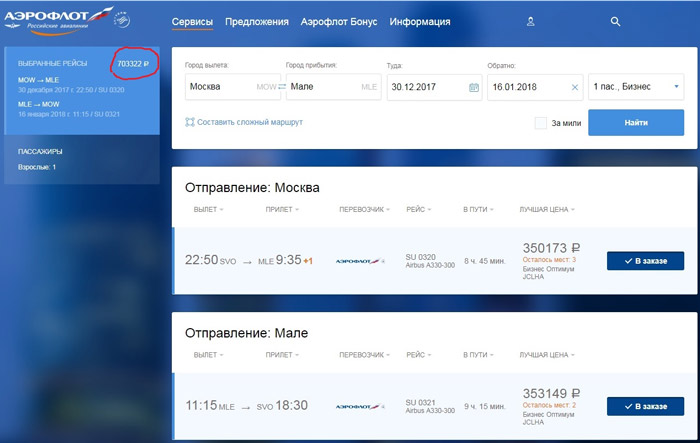
Task: Open the Сервисы menu
Action: click(x=192, y=22)
